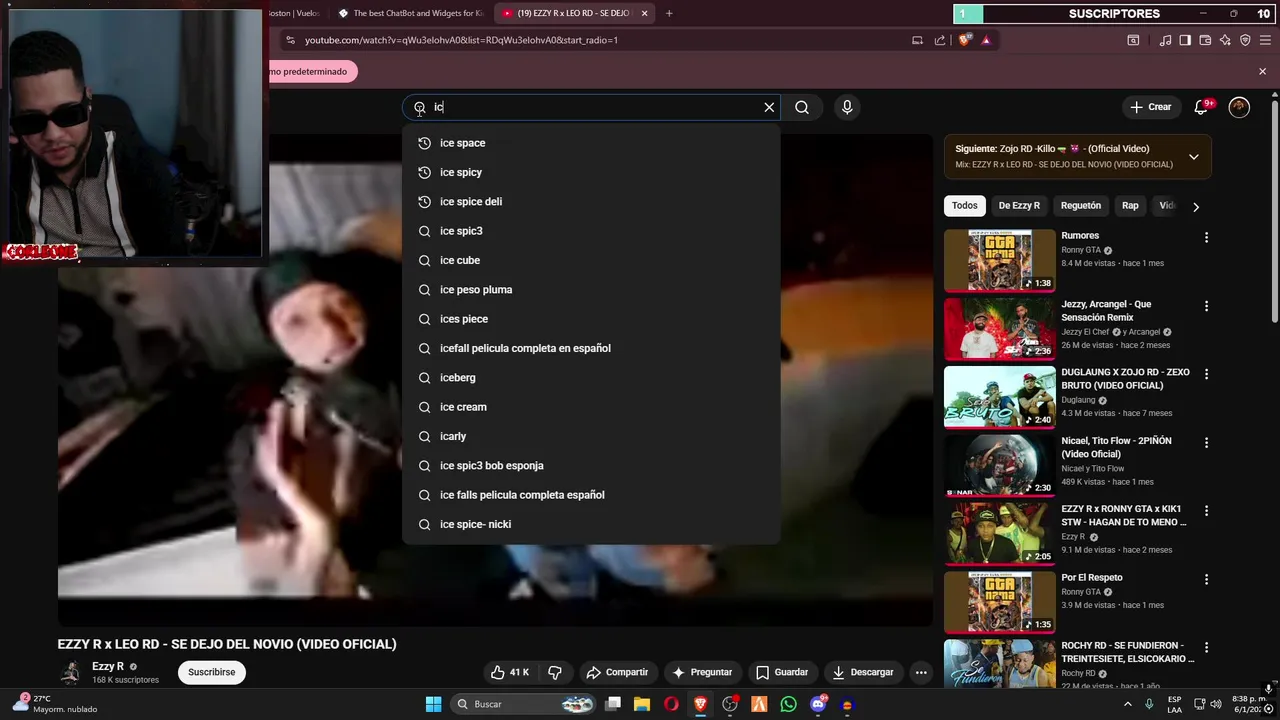This screenshot has height=720, width=1280.
Task: Open Brave hamburger main menu
Action: [1265, 40]
